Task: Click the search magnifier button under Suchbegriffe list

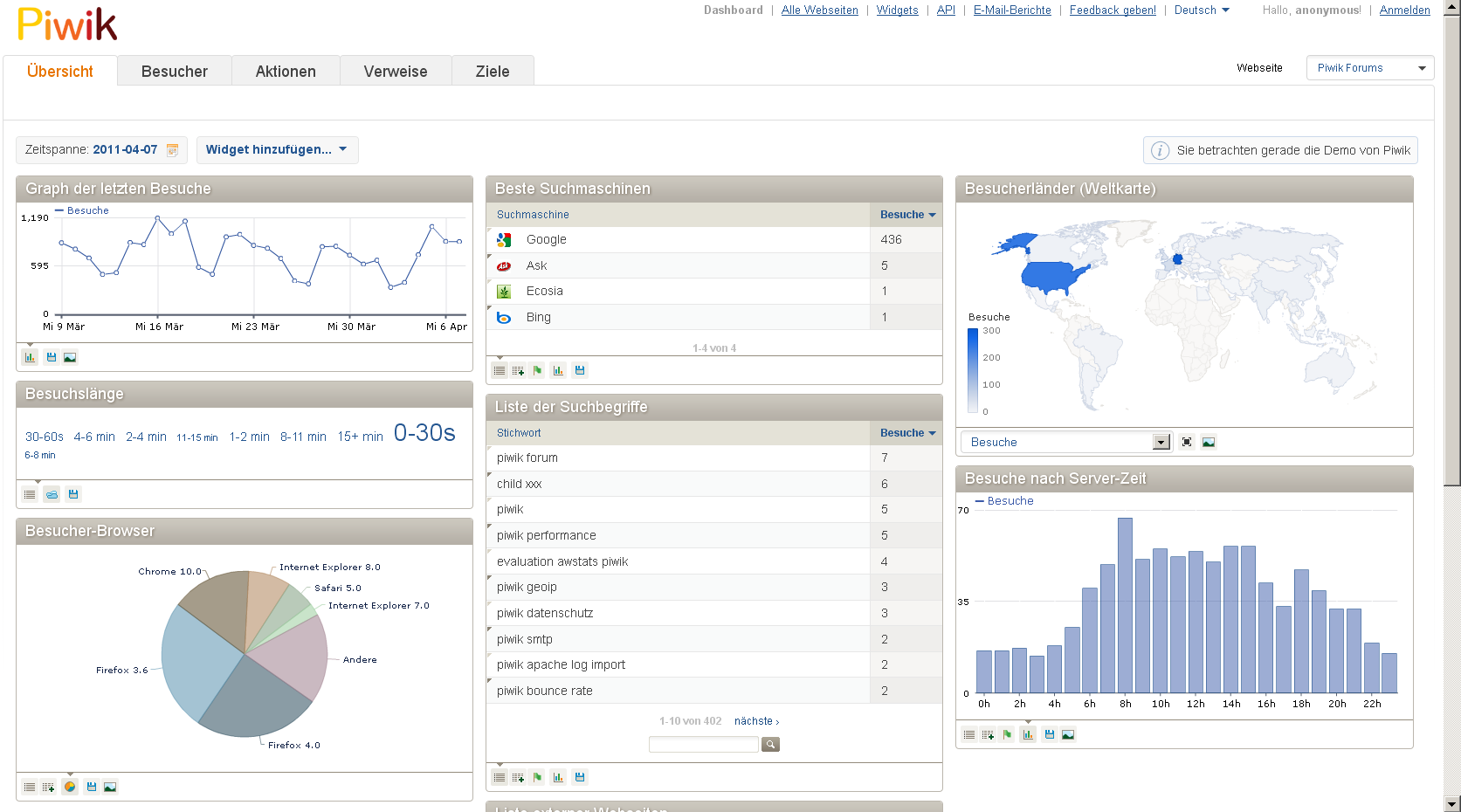Action: pos(770,745)
